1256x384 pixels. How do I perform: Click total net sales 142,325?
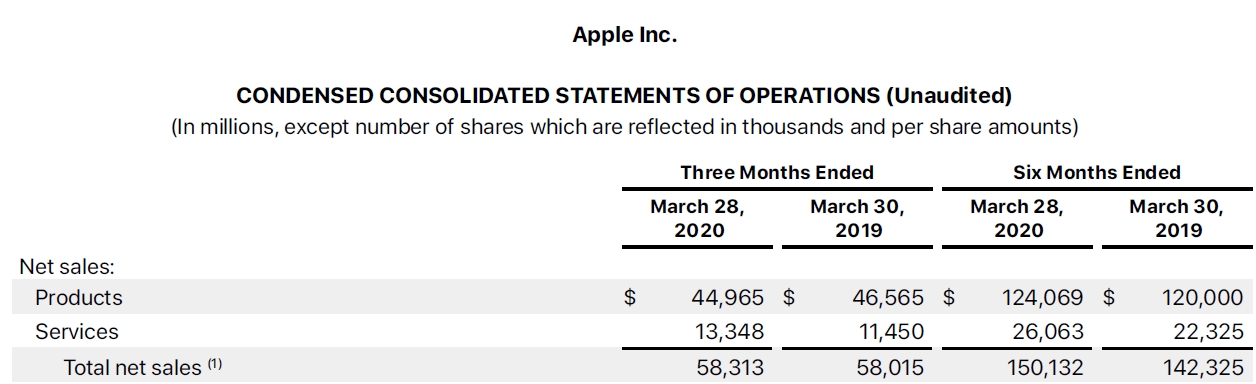pyautogui.click(x=1203, y=367)
